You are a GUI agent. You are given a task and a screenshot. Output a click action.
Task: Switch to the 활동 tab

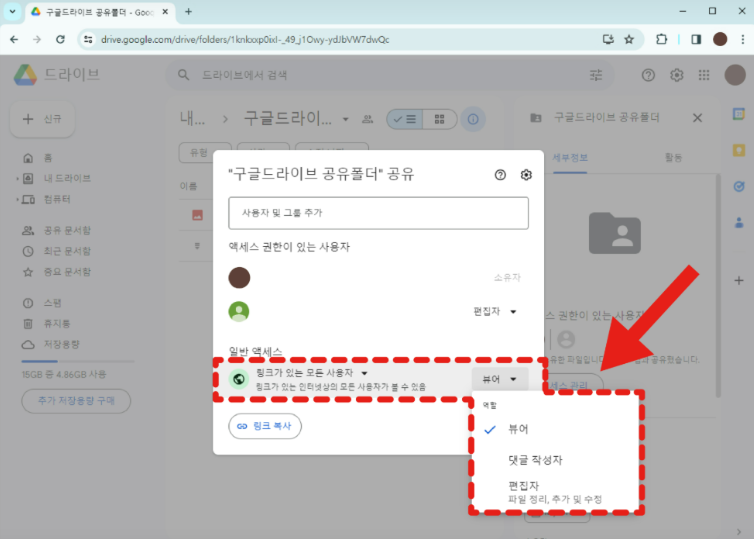(673, 158)
